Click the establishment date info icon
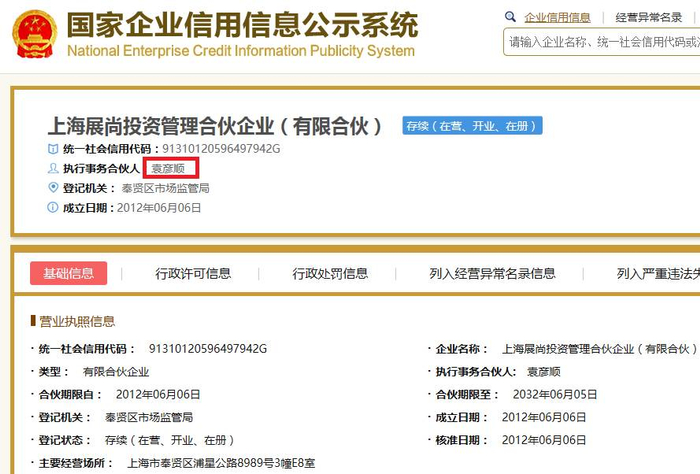 click(53, 208)
